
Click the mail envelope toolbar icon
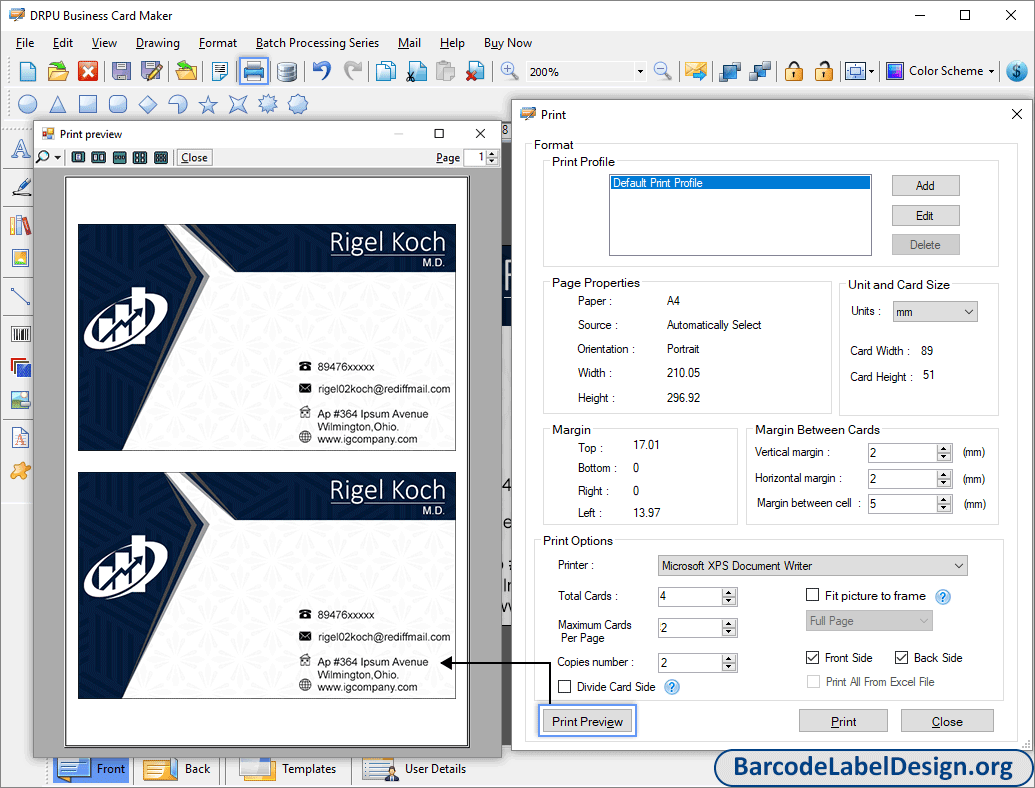tap(696, 71)
